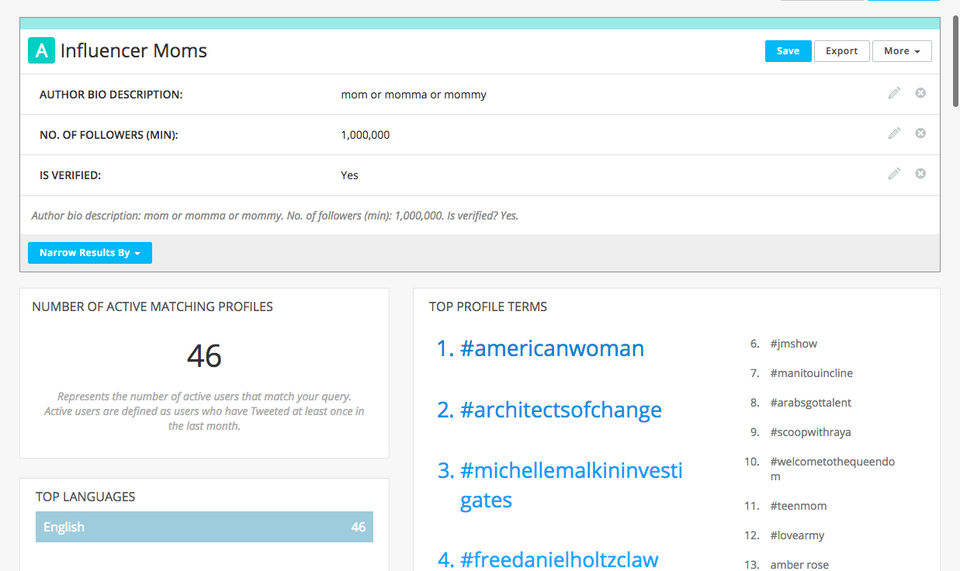This screenshot has width=960, height=571.
Task: Click the 1,000,000 followers value
Action: click(365, 135)
